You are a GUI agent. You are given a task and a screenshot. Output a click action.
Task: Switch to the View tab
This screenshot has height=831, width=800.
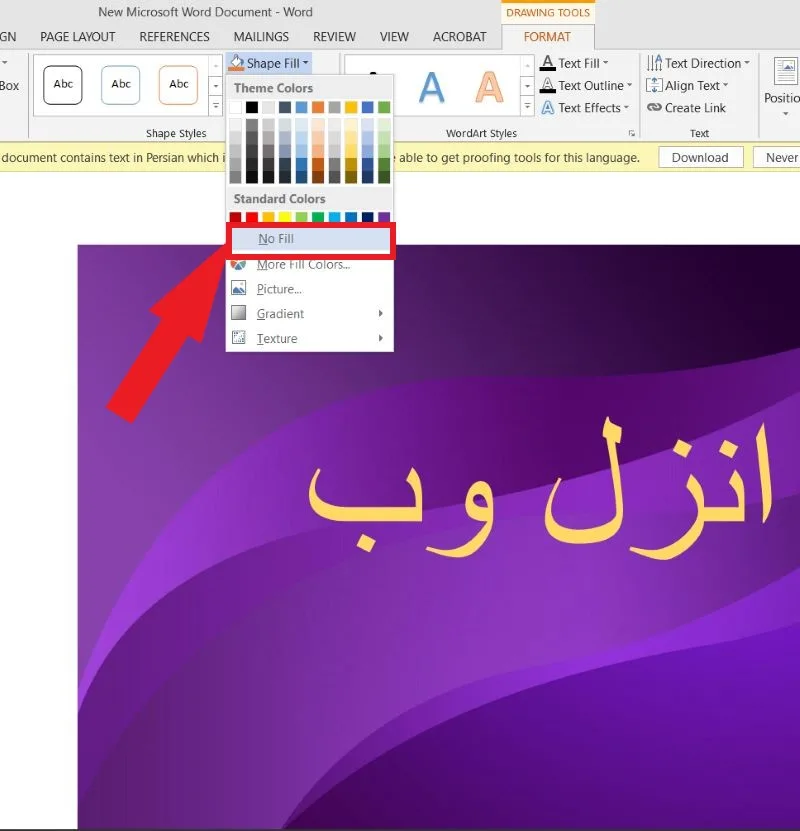[394, 37]
